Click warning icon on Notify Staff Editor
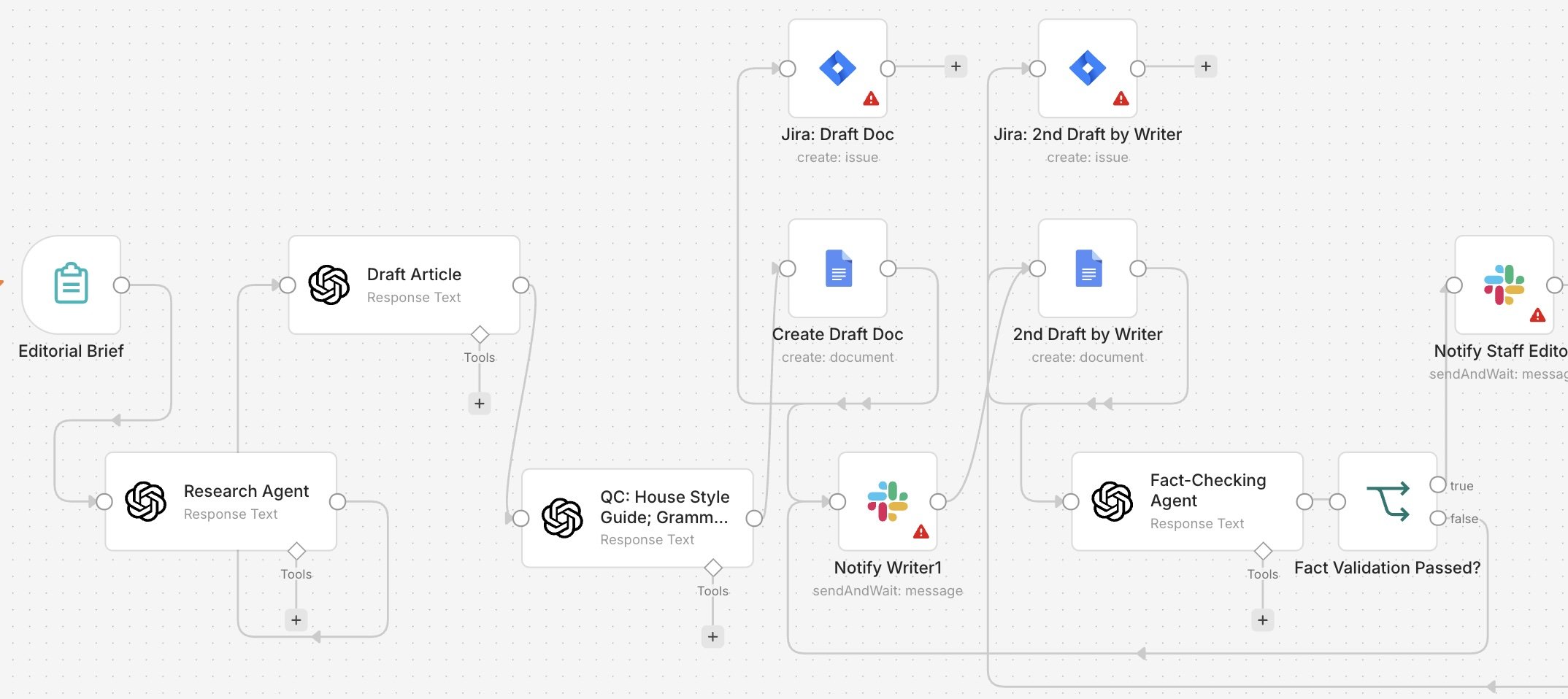The height and width of the screenshot is (699, 1568). click(x=1538, y=315)
